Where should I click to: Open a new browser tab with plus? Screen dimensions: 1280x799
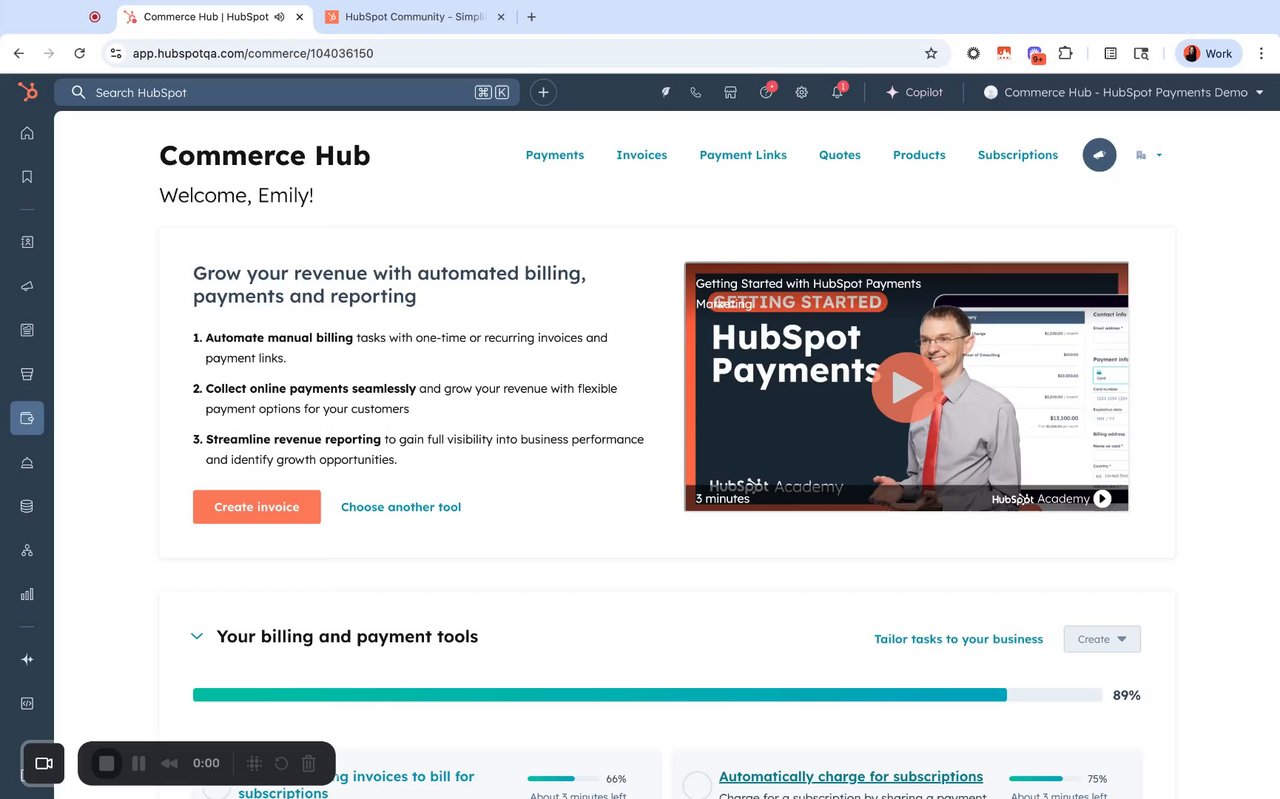click(x=531, y=17)
